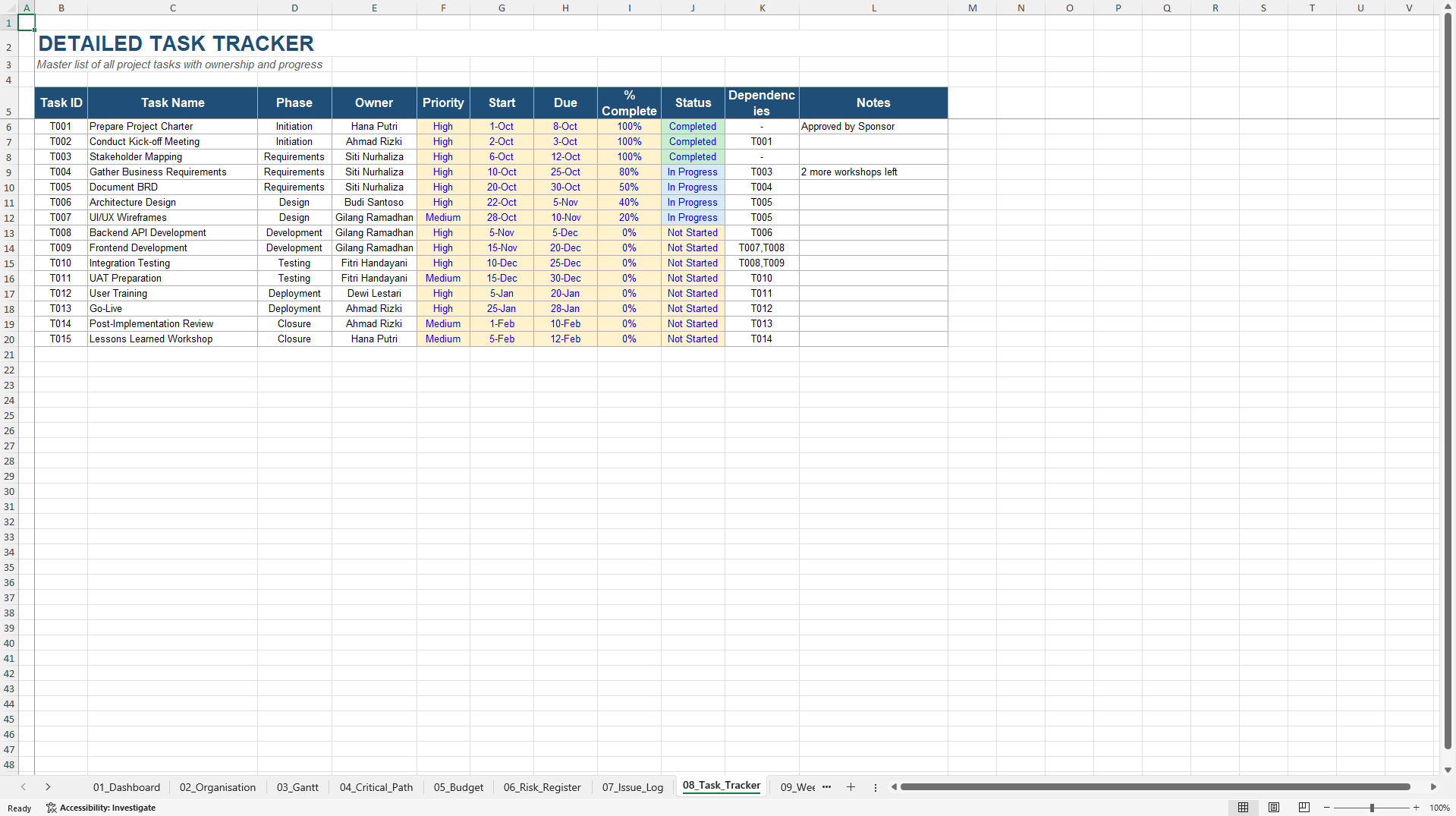This screenshot has height=816, width=1456.
Task: Open the 02_Organisation sheet tab
Action: 218,787
